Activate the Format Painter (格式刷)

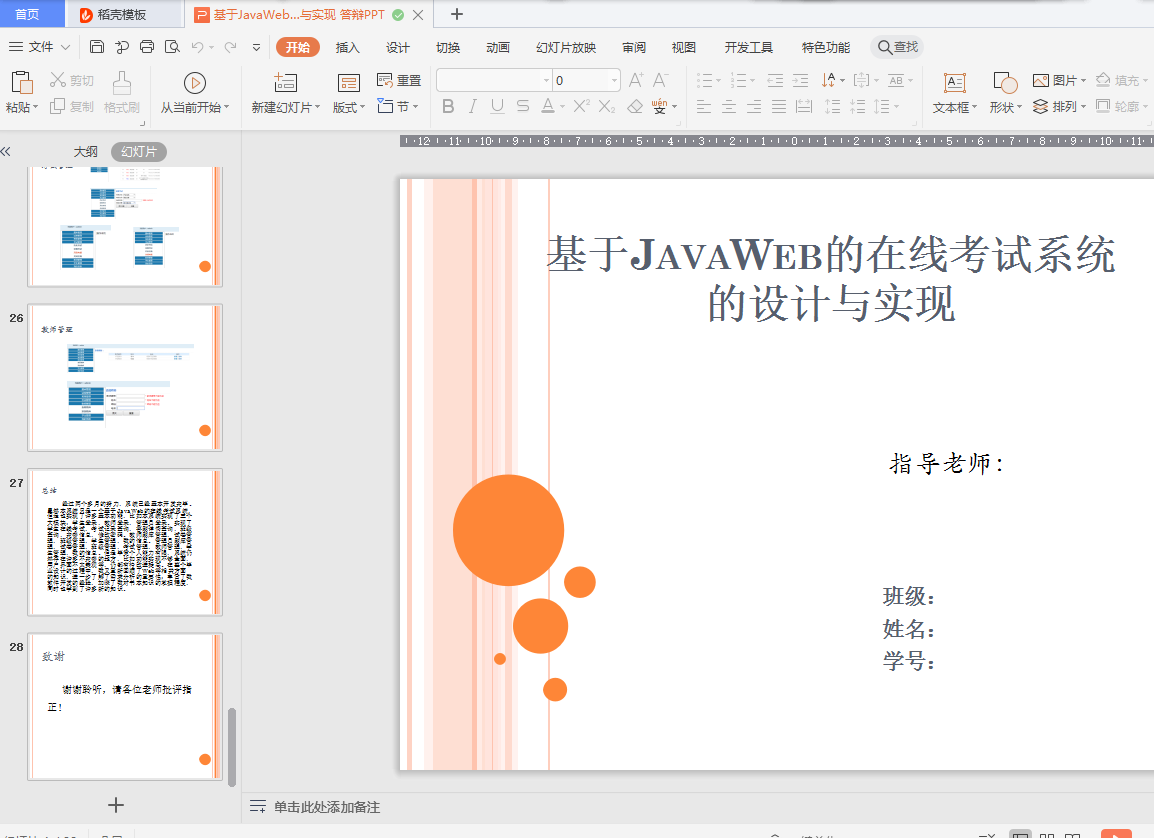click(x=121, y=92)
